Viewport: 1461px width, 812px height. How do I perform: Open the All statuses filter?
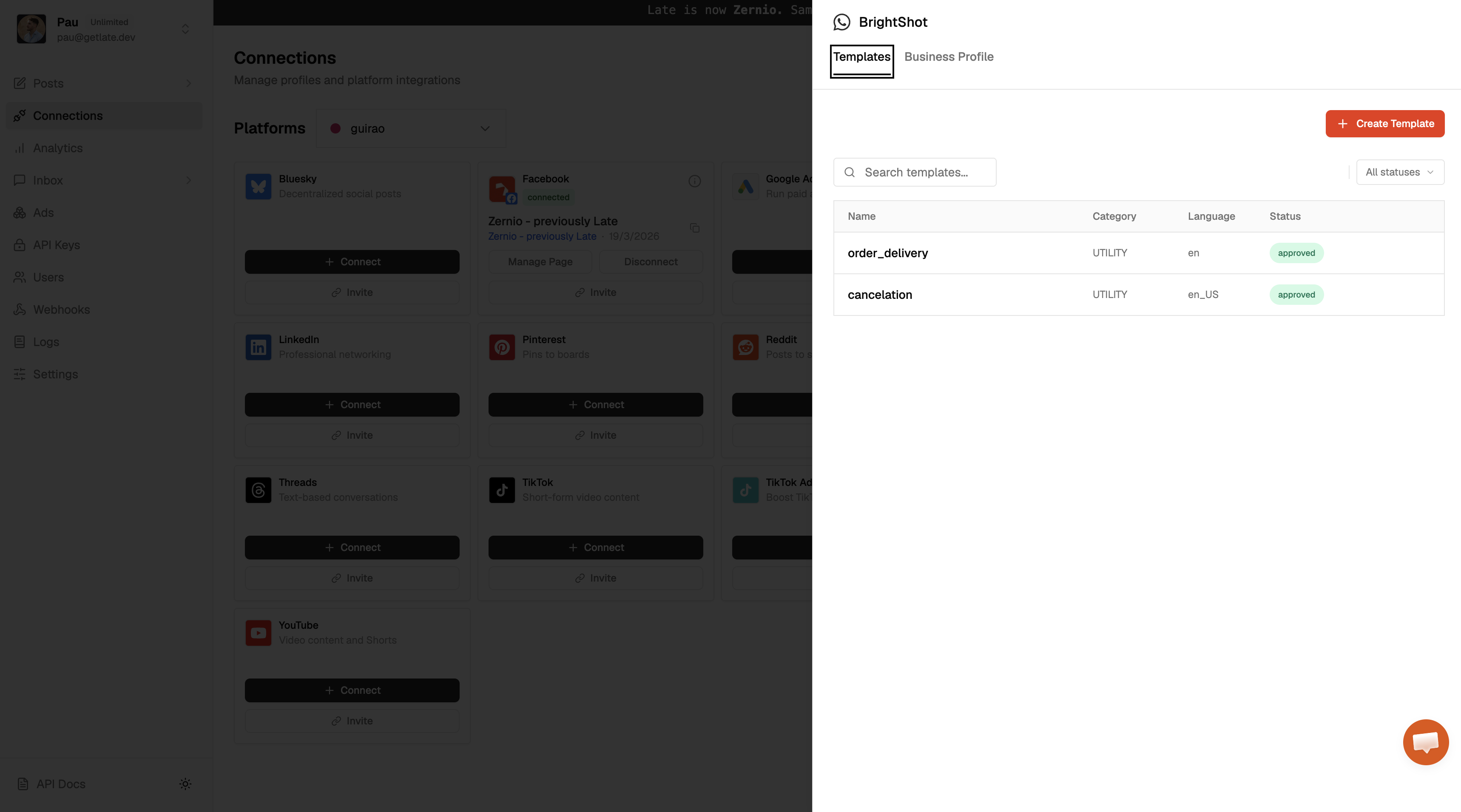(x=1399, y=172)
